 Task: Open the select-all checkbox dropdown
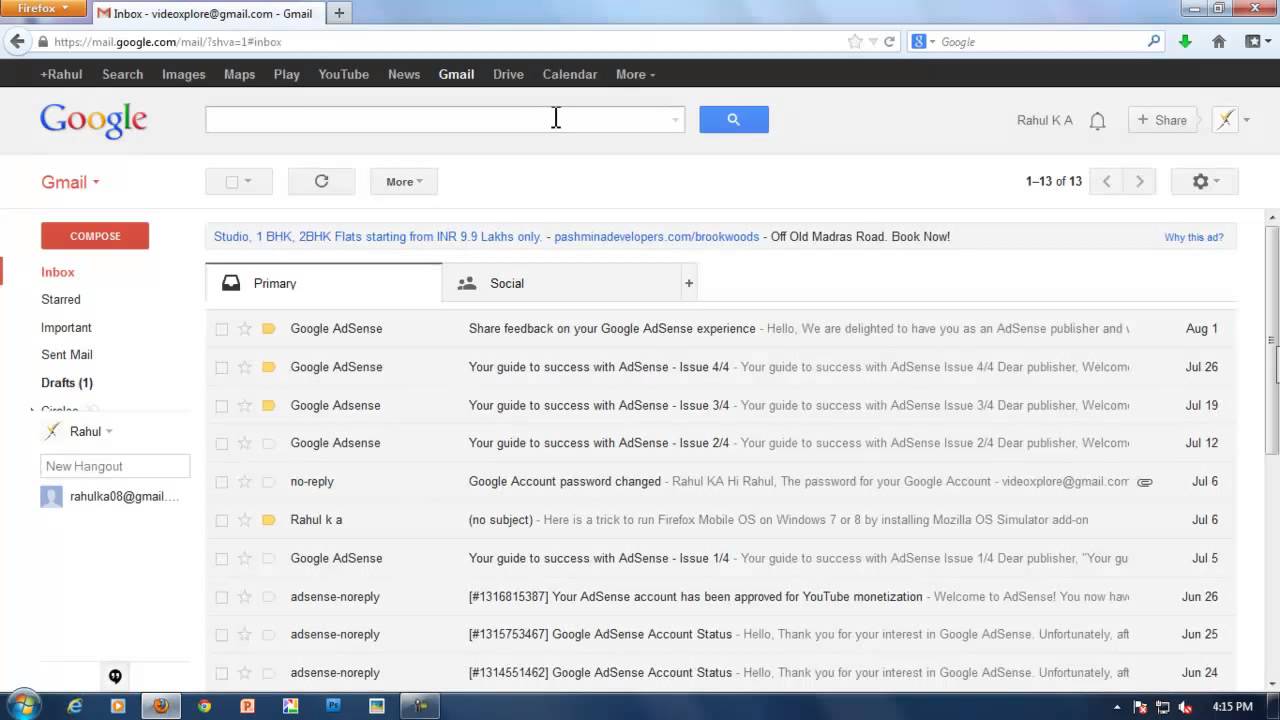[248, 181]
